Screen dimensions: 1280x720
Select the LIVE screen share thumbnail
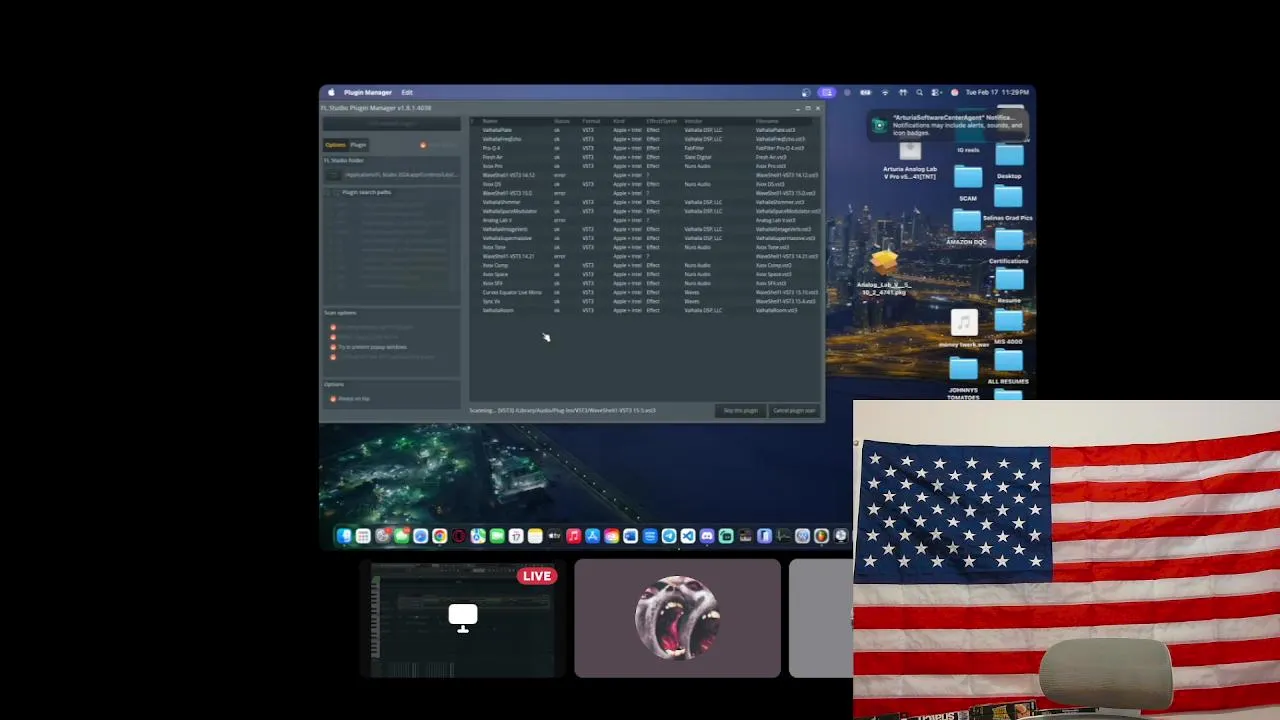click(463, 620)
